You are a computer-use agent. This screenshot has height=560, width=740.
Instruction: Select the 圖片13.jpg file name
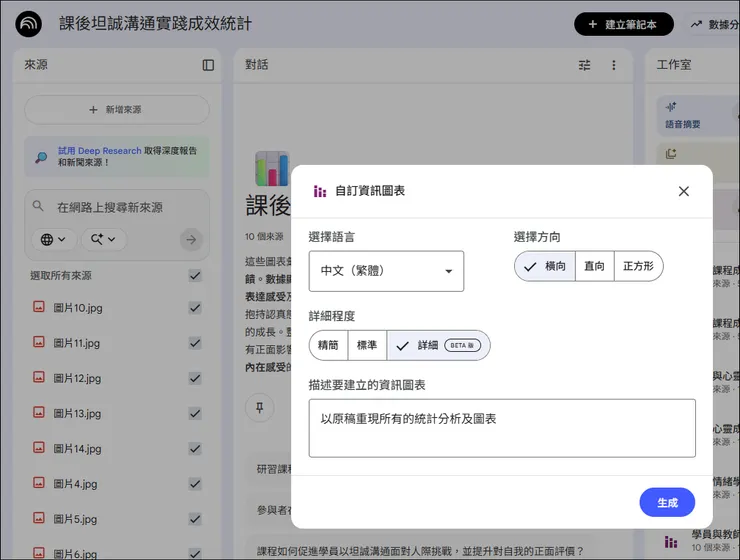click(x=77, y=414)
